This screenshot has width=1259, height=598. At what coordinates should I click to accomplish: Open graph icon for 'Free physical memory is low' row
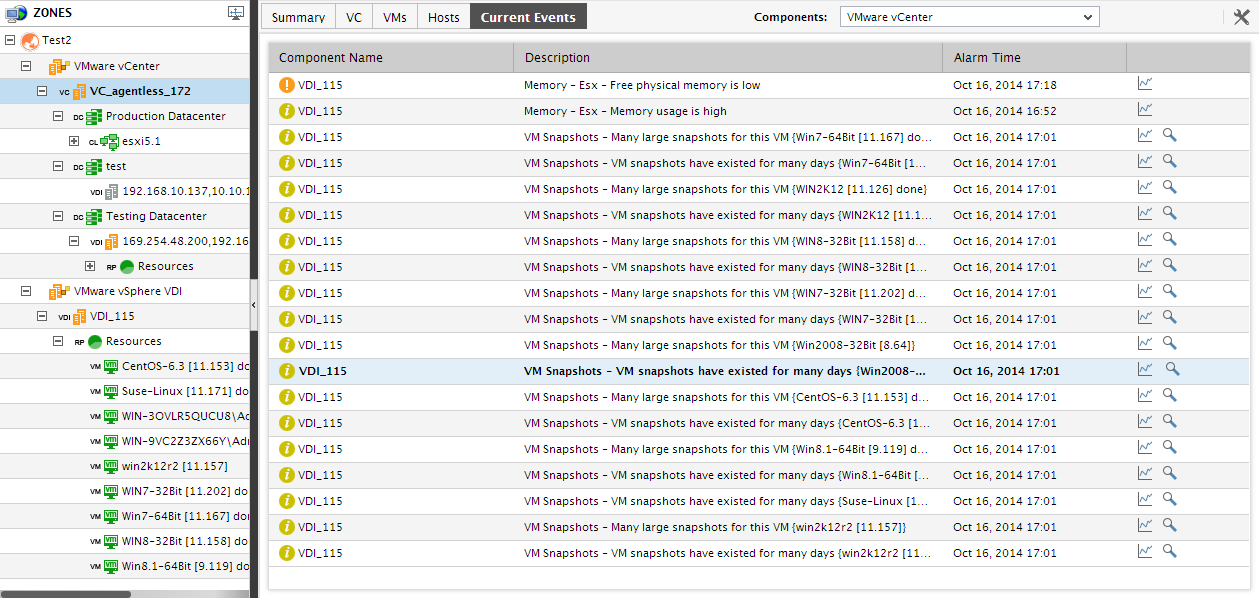1145,84
